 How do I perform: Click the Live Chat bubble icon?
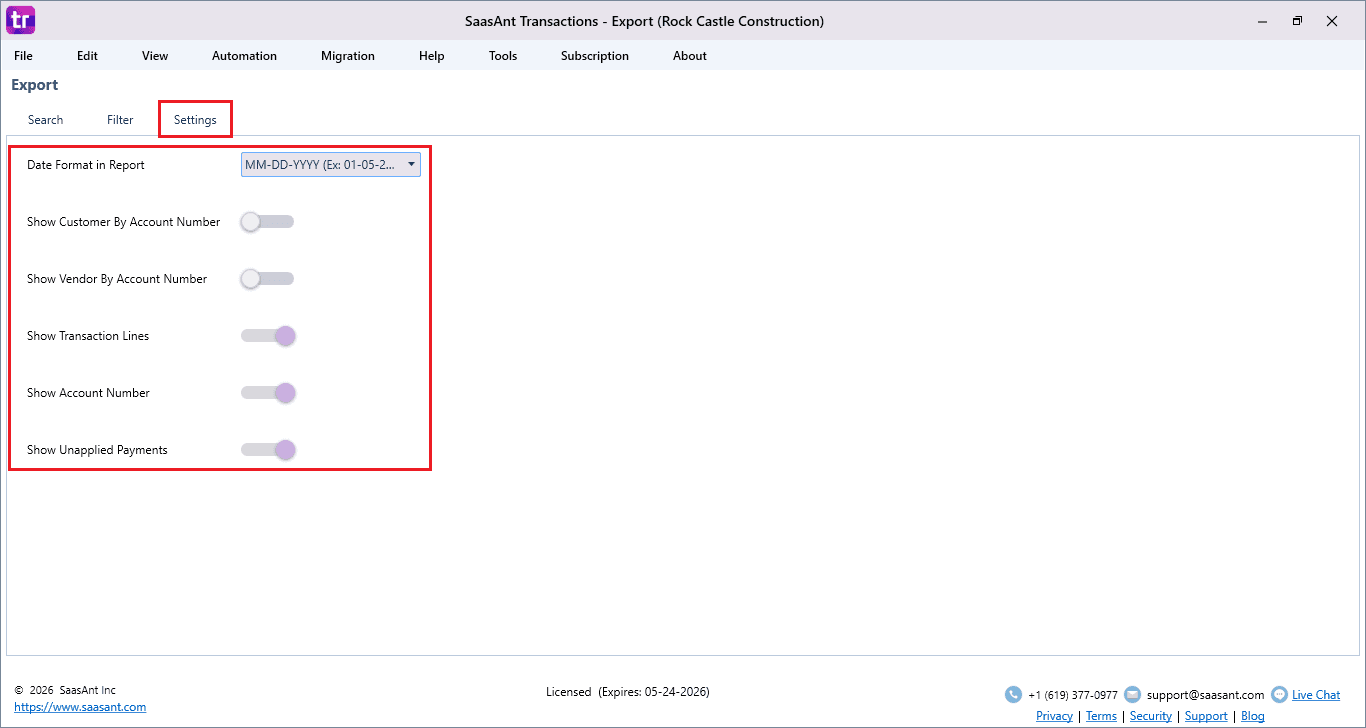pyautogui.click(x=1279, y=694)
